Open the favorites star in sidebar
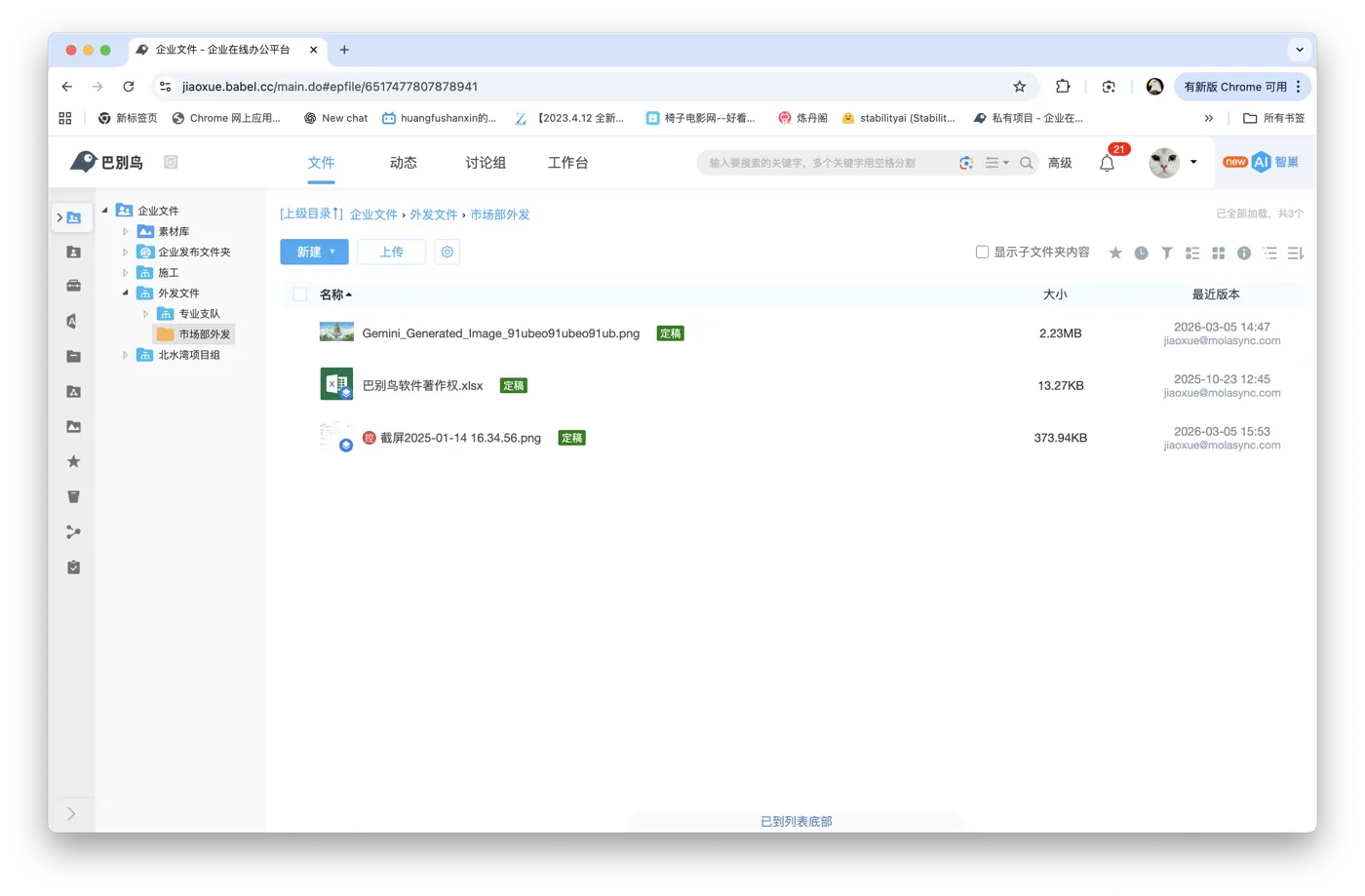 coord(73,462)
